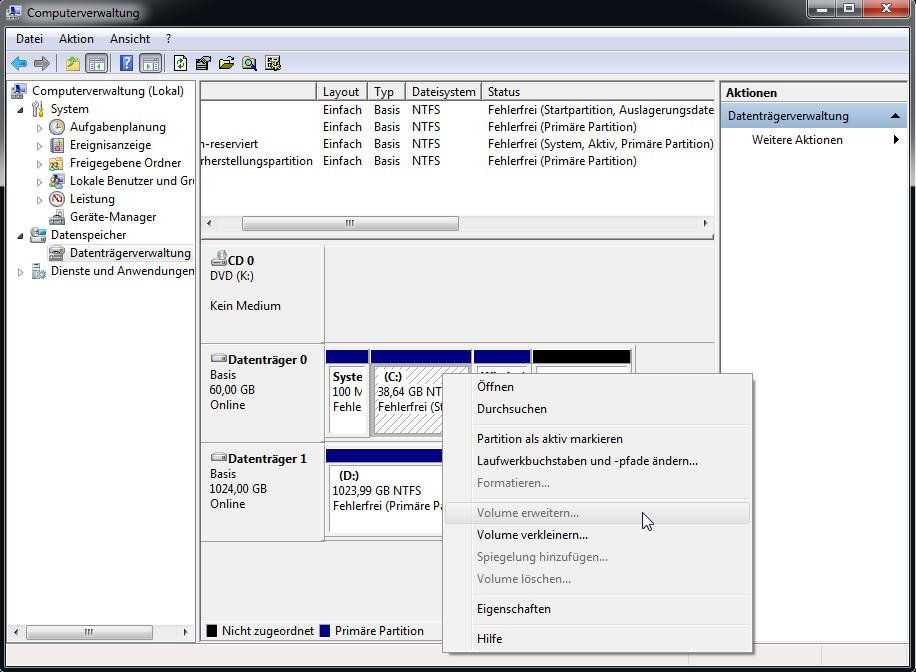916x672 pixels.
Task: Click the Datenträger 0 disk icon
Action: pyautogui.click(x=218, y=358)
